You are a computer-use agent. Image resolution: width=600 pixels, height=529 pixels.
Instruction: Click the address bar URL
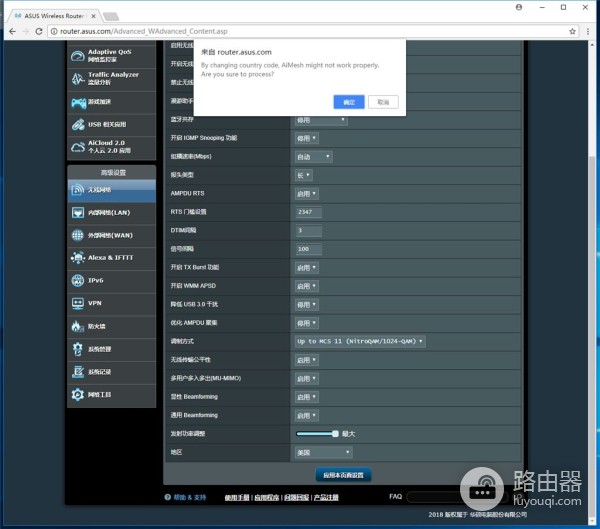pyautogui.click(x=143, y=31)
